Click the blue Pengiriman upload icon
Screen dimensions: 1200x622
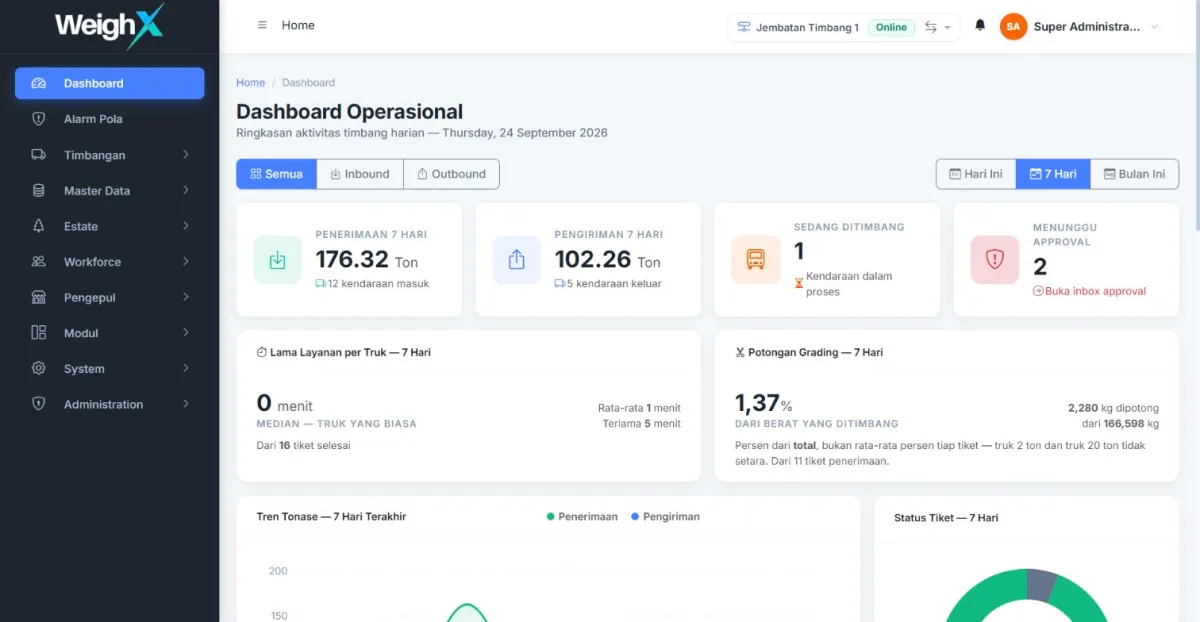[516, 260]
